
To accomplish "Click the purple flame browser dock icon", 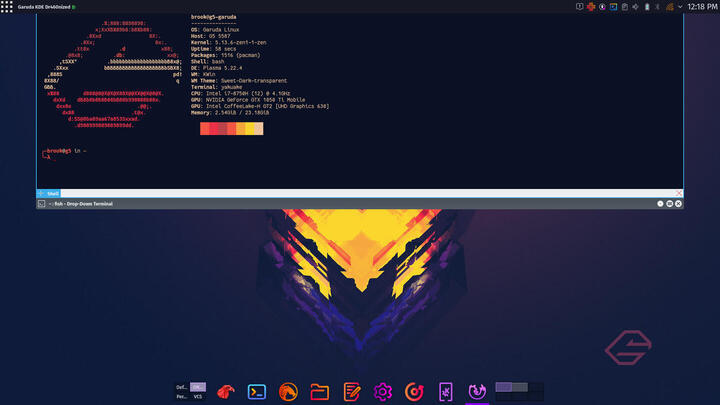I will click(477, 392).
